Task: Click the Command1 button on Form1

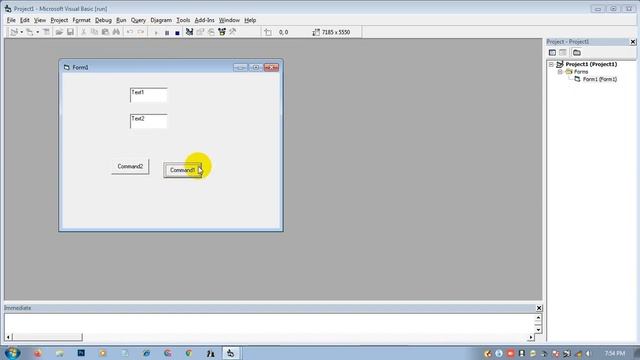Action: point(182,170)
